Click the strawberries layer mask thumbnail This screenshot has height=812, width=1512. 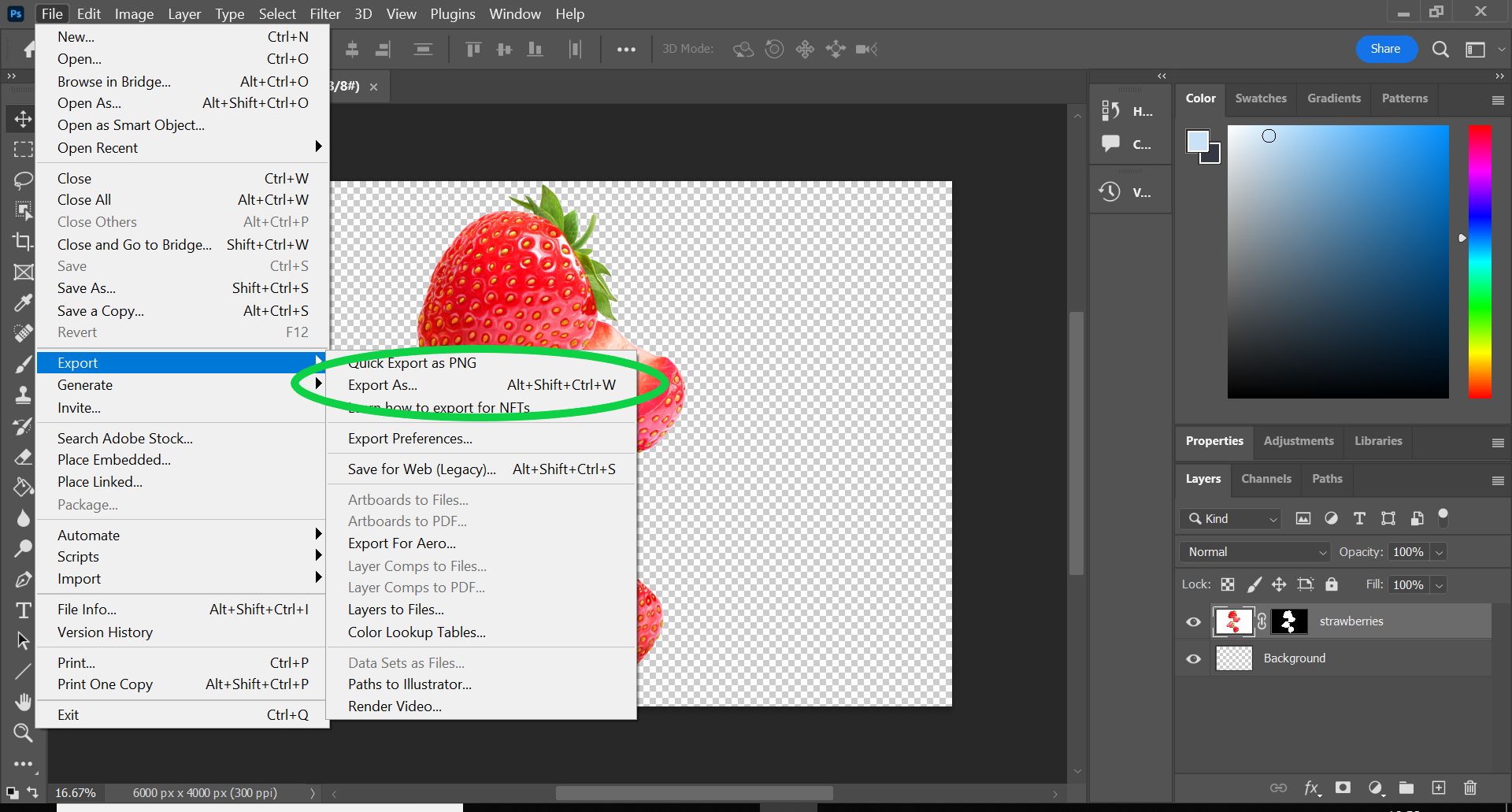tap(1289, 621)
